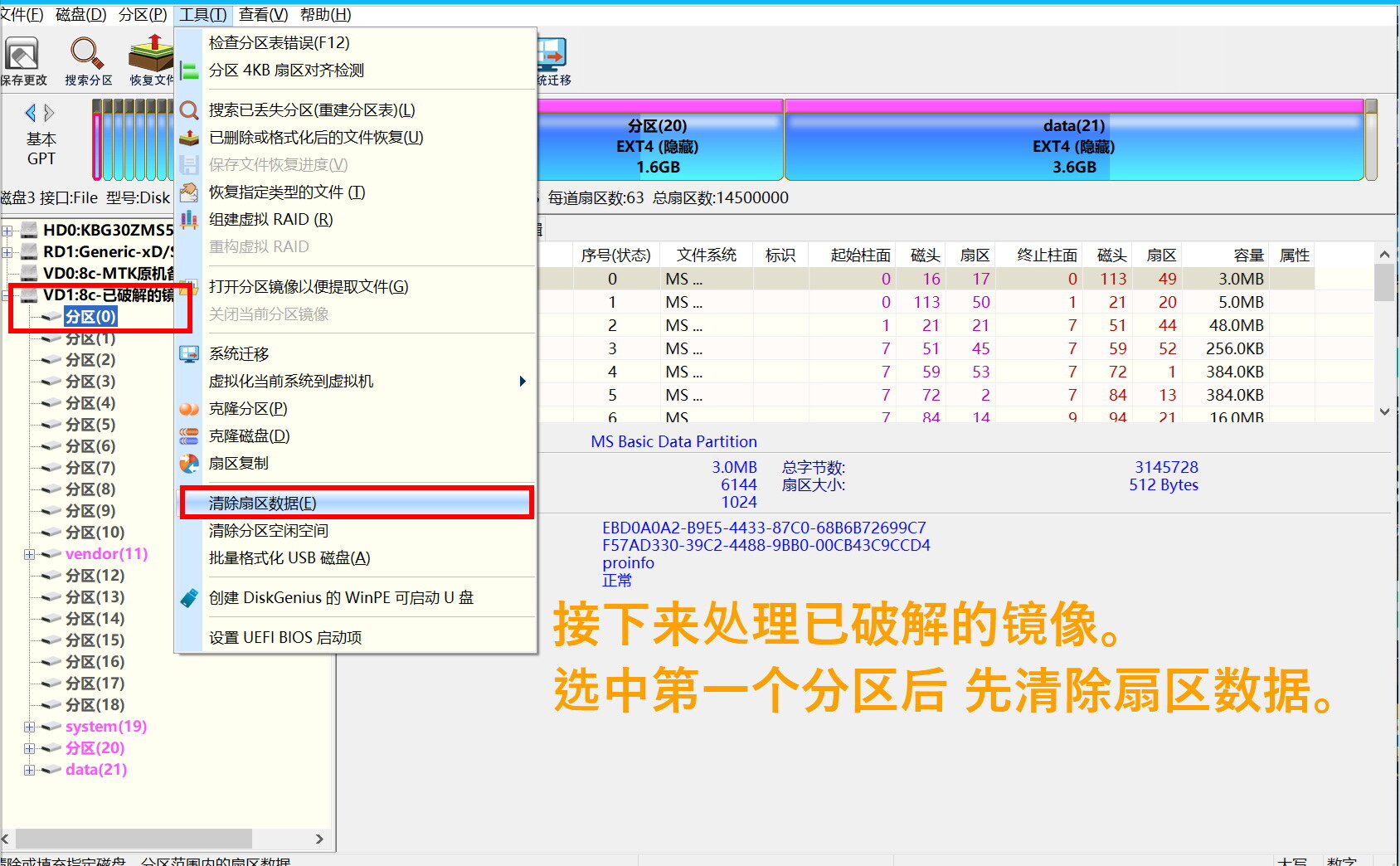
Task: Open 扇区复制 (Sector Copy) tool
Action: click(x=239, y=463)
